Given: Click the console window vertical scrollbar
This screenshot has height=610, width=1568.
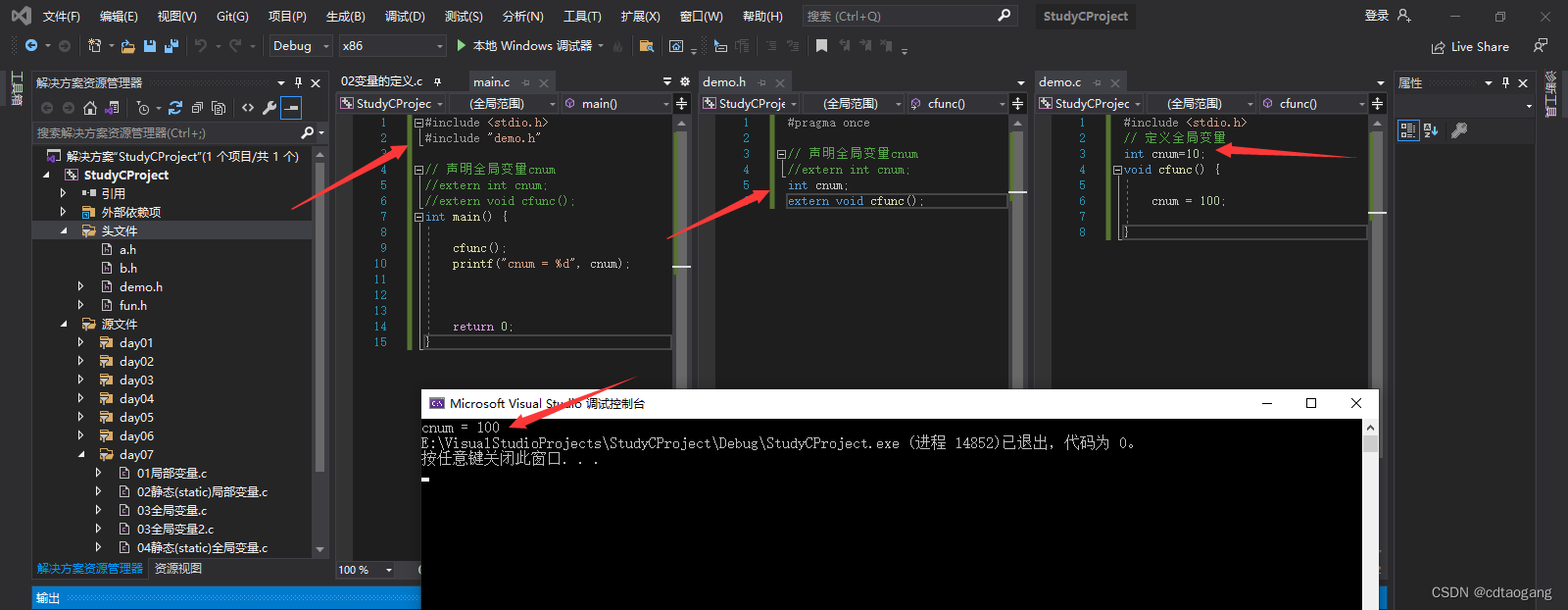Looking at the screenshot, I should pyautogui.click(x=1370, y=514).
